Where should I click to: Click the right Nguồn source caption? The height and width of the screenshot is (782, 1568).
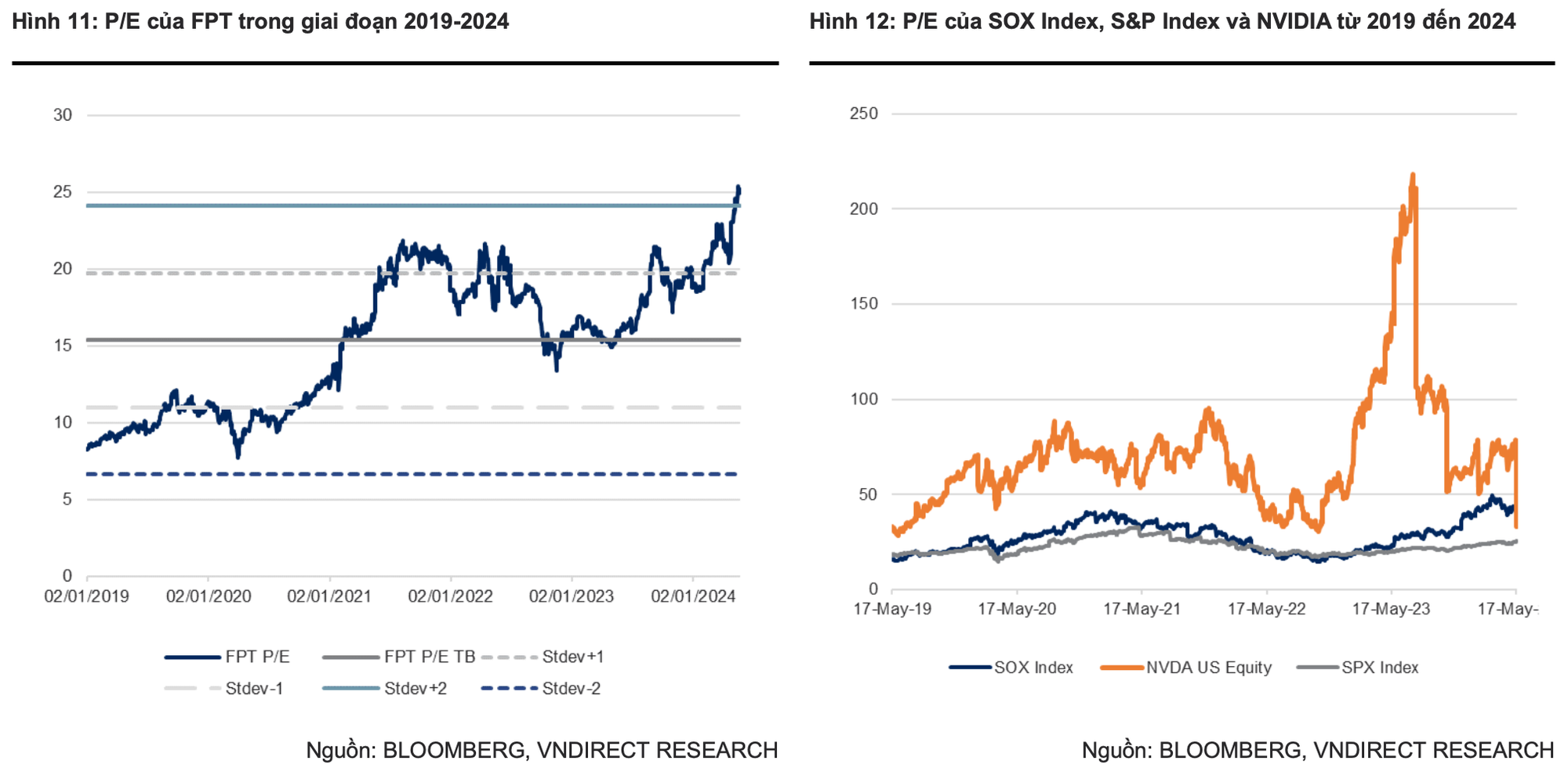coord(1318,751)
